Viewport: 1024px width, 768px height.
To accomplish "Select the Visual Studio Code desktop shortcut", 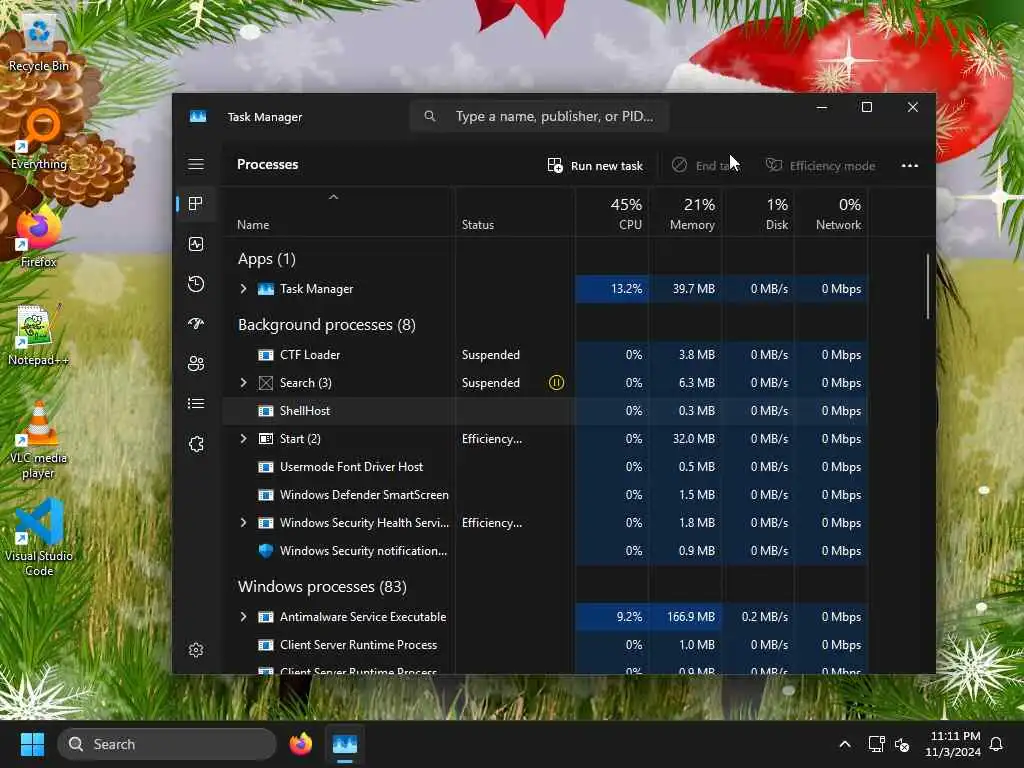I will point(39,537).
